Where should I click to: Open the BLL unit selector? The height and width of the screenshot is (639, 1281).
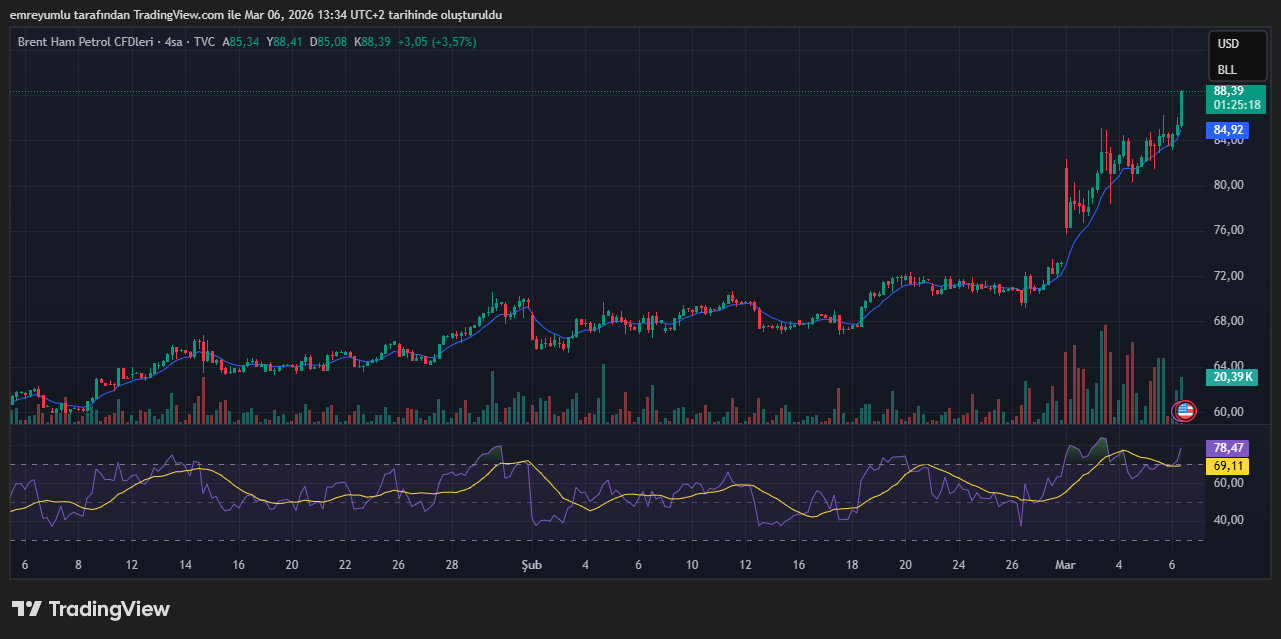(1227, 70)
